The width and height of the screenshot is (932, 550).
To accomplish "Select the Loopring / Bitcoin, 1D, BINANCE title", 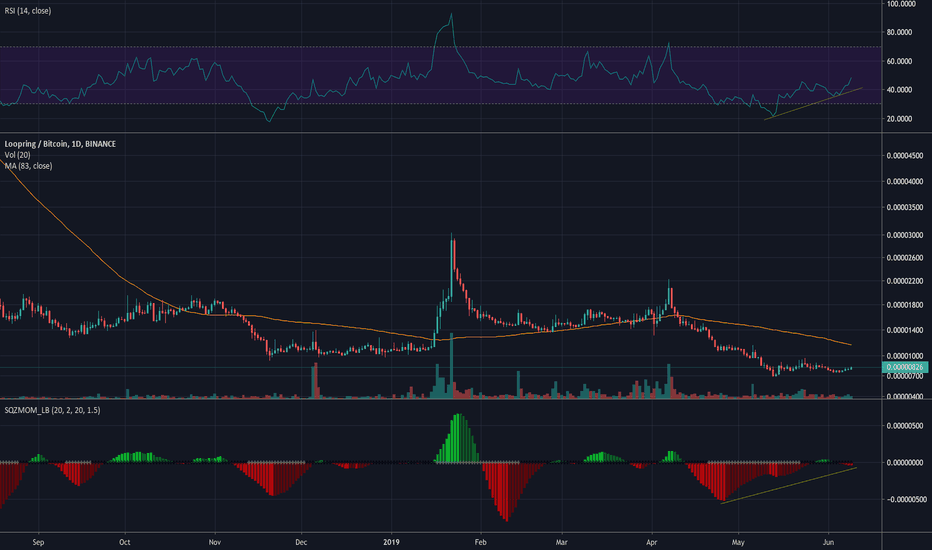I will [x=60, y=144].
